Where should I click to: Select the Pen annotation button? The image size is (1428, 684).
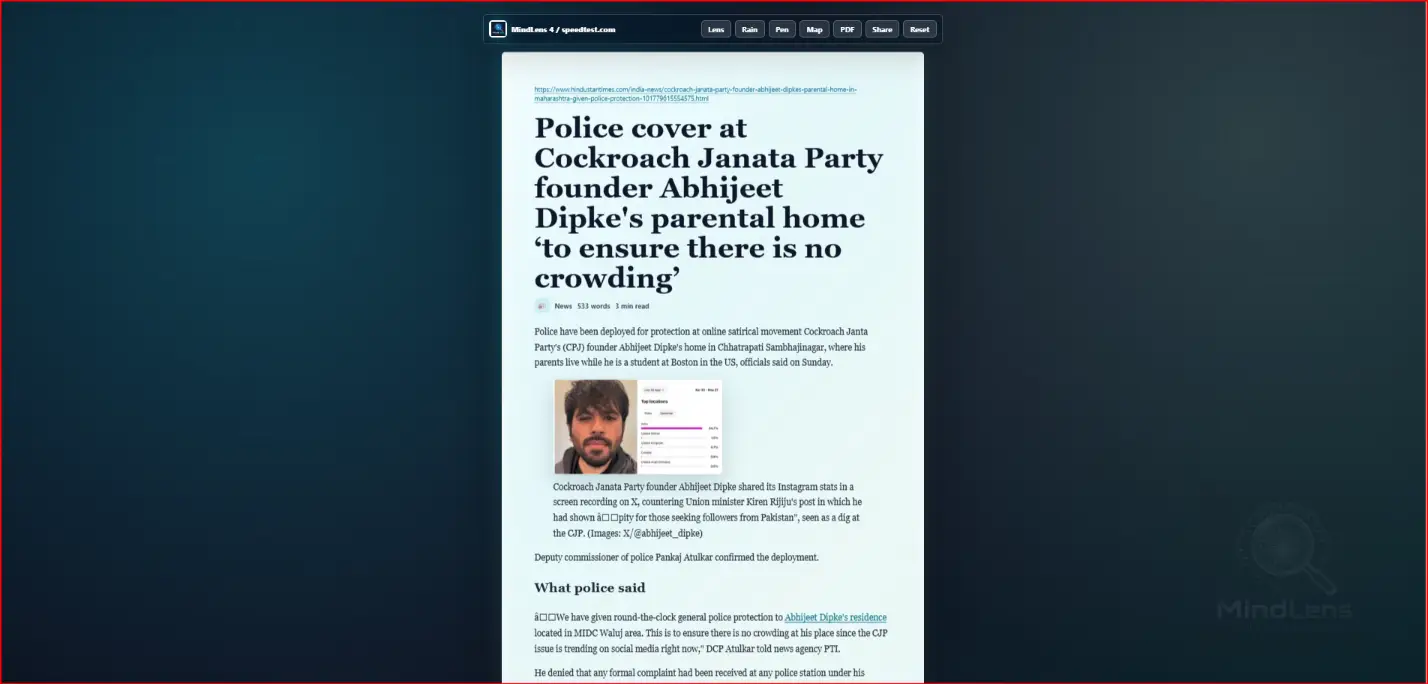point(782,29)
